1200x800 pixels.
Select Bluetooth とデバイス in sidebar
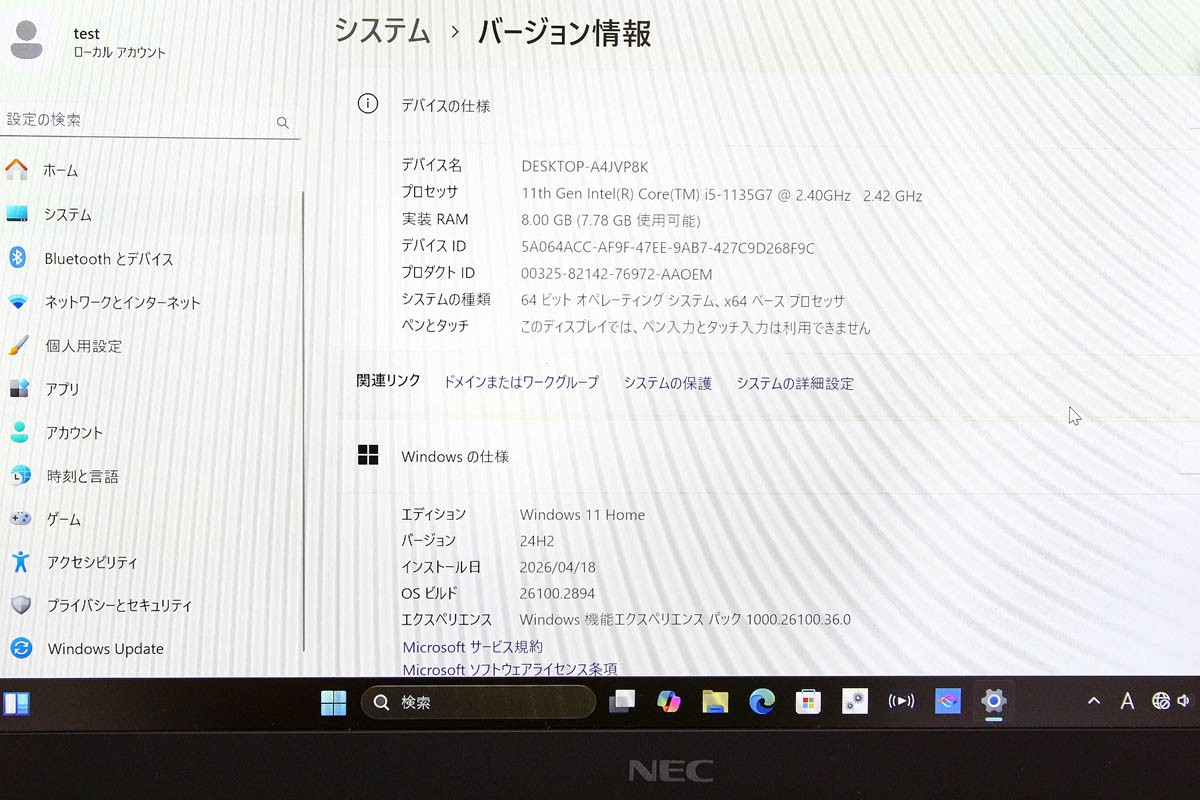[x=150, y=258]
